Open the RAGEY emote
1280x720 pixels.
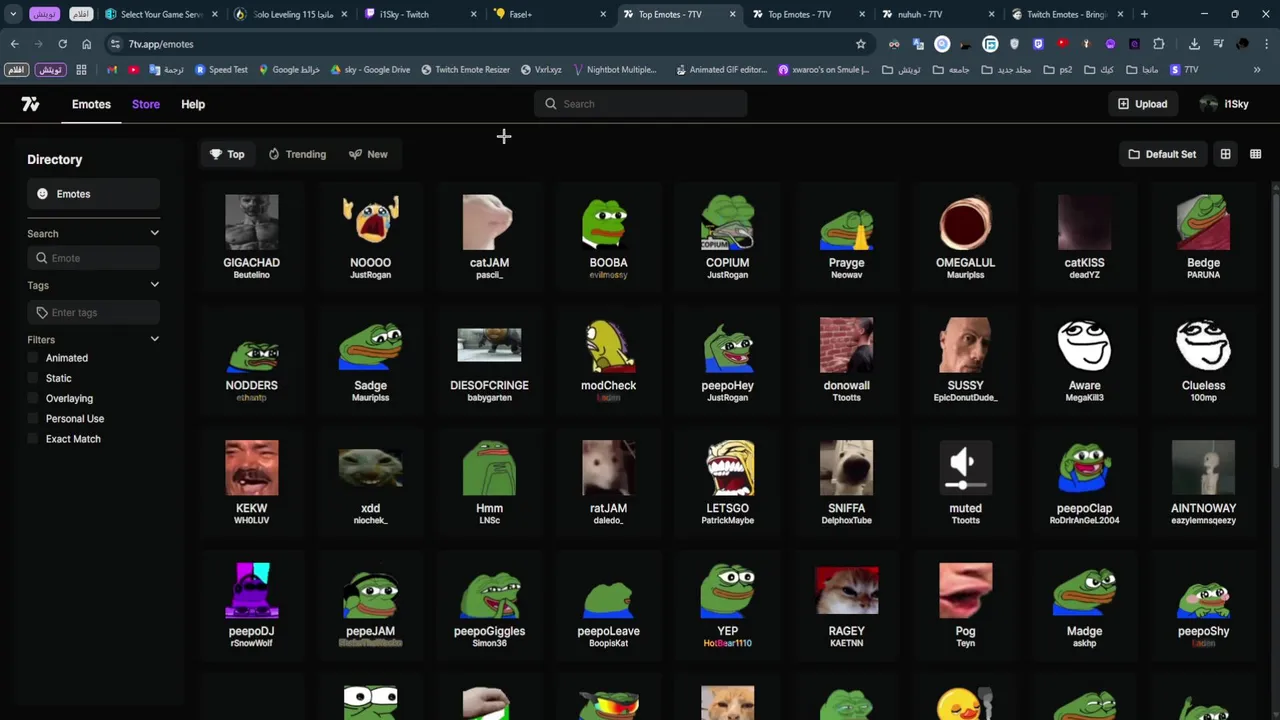[846, 606]
